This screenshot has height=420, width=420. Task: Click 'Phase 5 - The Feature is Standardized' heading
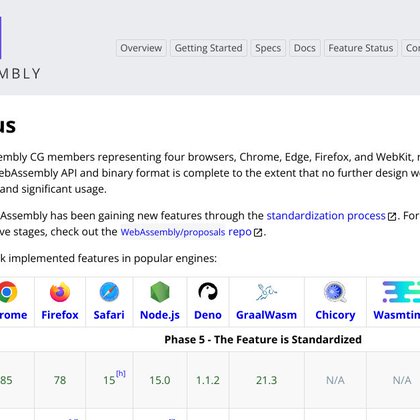click(263, 339)
